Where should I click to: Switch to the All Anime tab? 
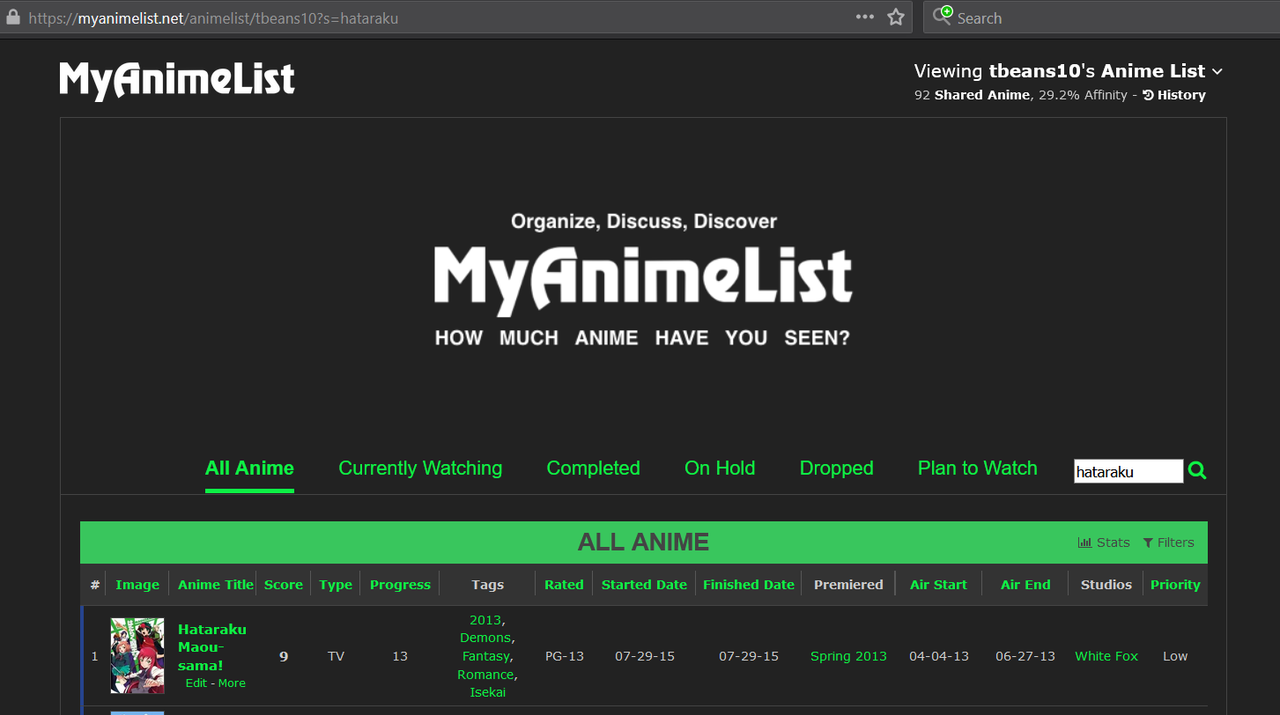pyautogui.click(x=249, y=468)
